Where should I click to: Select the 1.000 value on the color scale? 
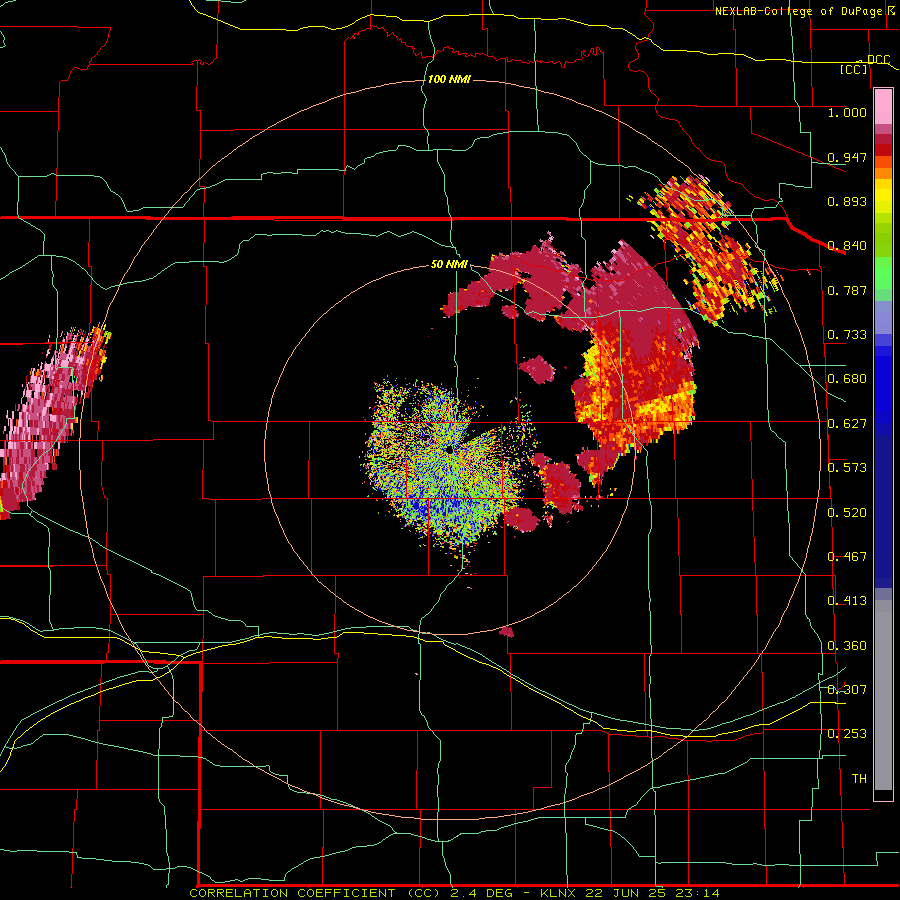[847, 112]
